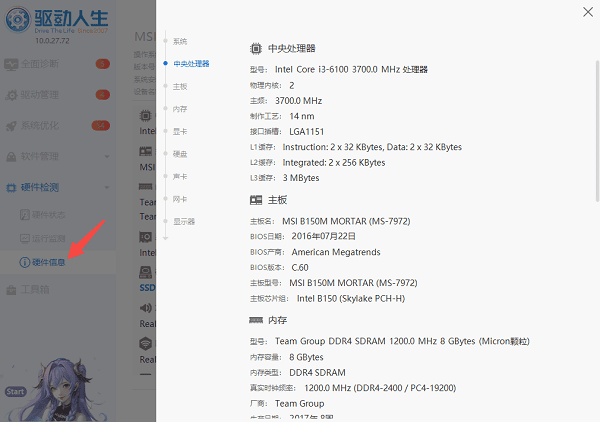
Task: Jump to 显示器 section in navigation
Action: [x=184, y=222]
